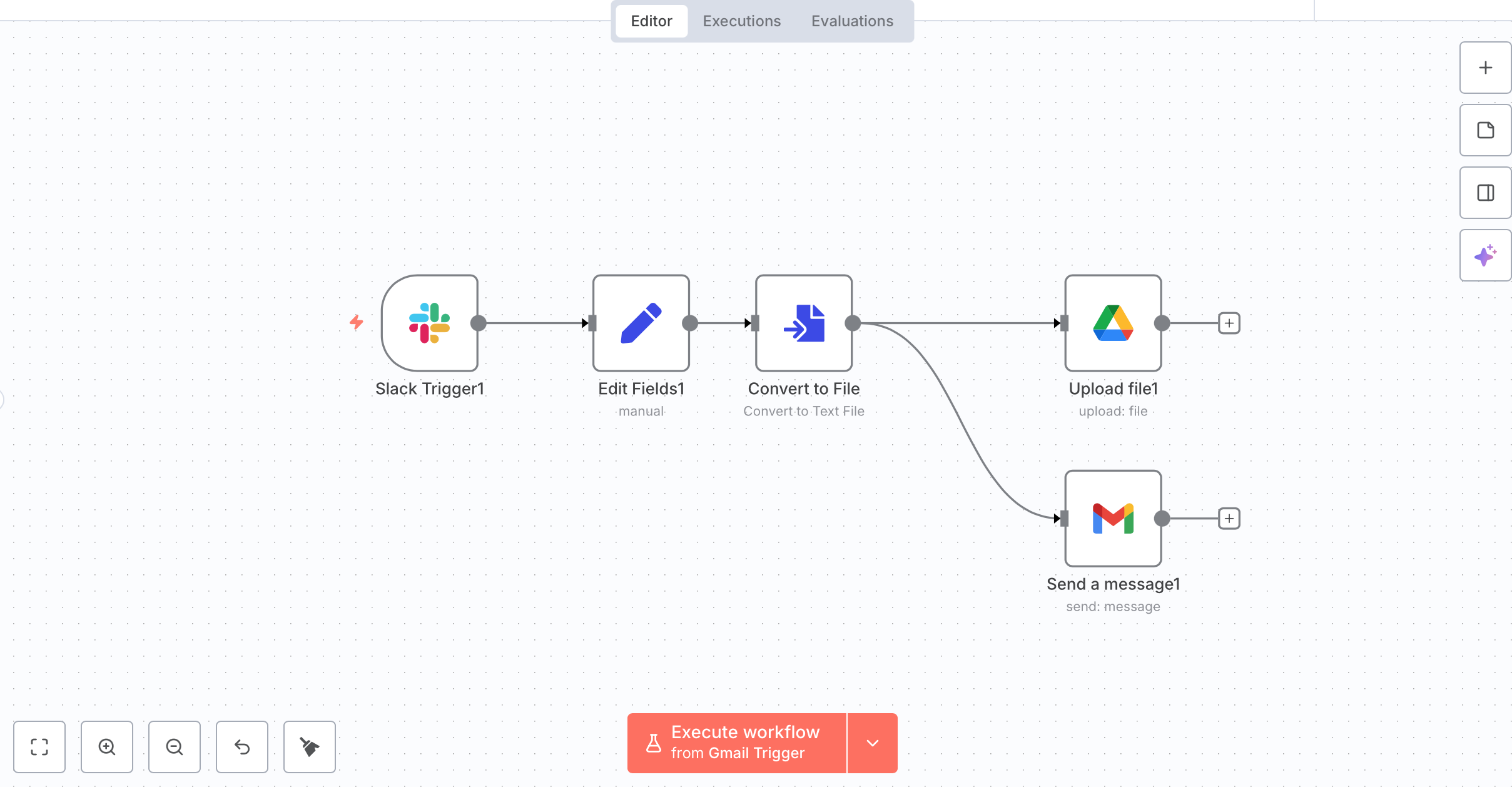The width and height of the screenshot is (1512, 787).
Task: Open the Google Drive Upload file1 node
Action: [x=1113, y=323]
